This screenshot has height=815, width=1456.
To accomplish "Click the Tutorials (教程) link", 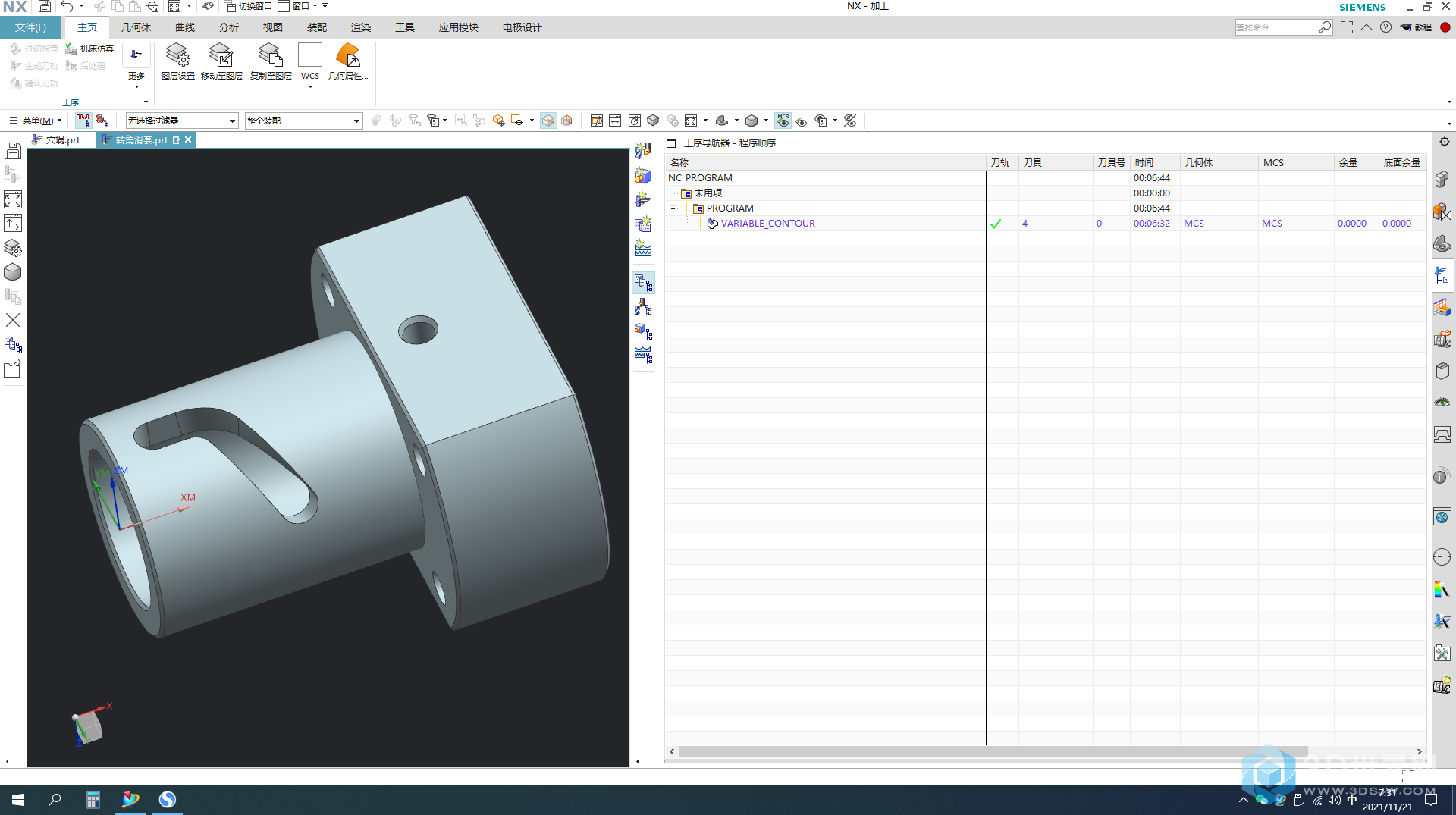I will (1416, 27).
